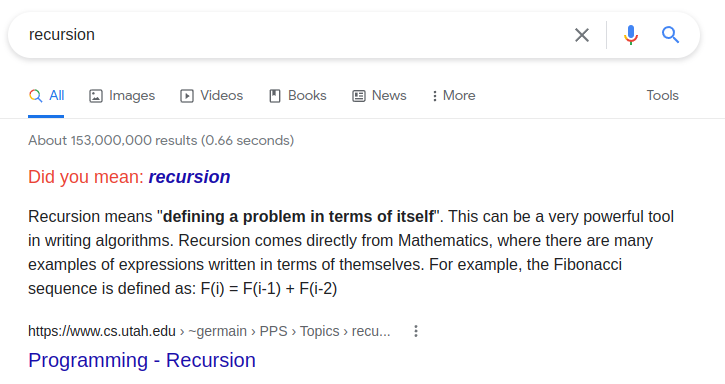Expand the More search categories menu
This screenshot has height=384, width=725.
(x=454, y=96)
